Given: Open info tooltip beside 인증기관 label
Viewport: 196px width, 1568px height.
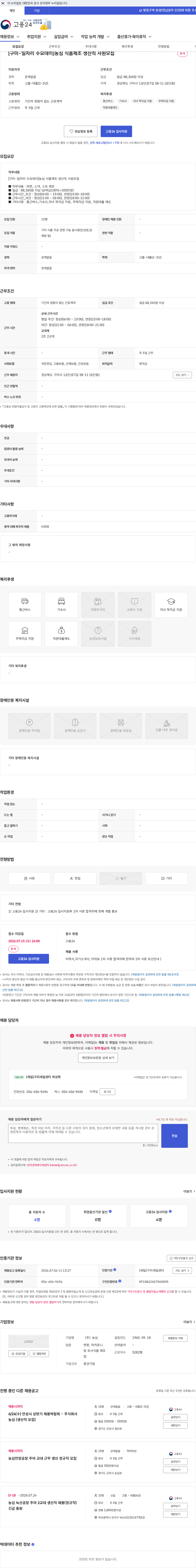Looking at the screenshot, I should [x=115, y=1270].
